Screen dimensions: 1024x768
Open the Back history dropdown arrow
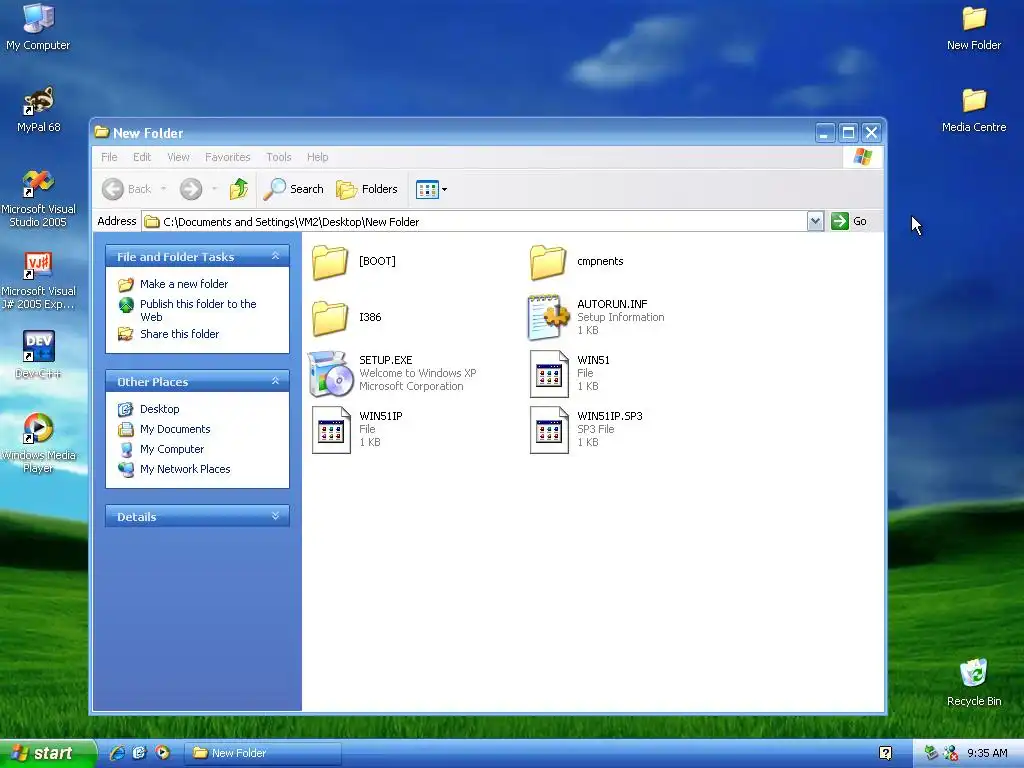pyautogui.click(x=163, y=189)
